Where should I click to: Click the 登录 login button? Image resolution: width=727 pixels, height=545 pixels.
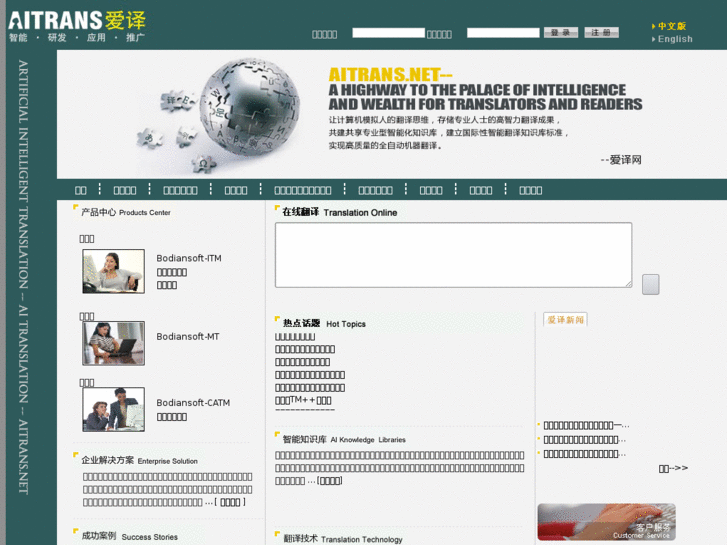click(561, 32)
